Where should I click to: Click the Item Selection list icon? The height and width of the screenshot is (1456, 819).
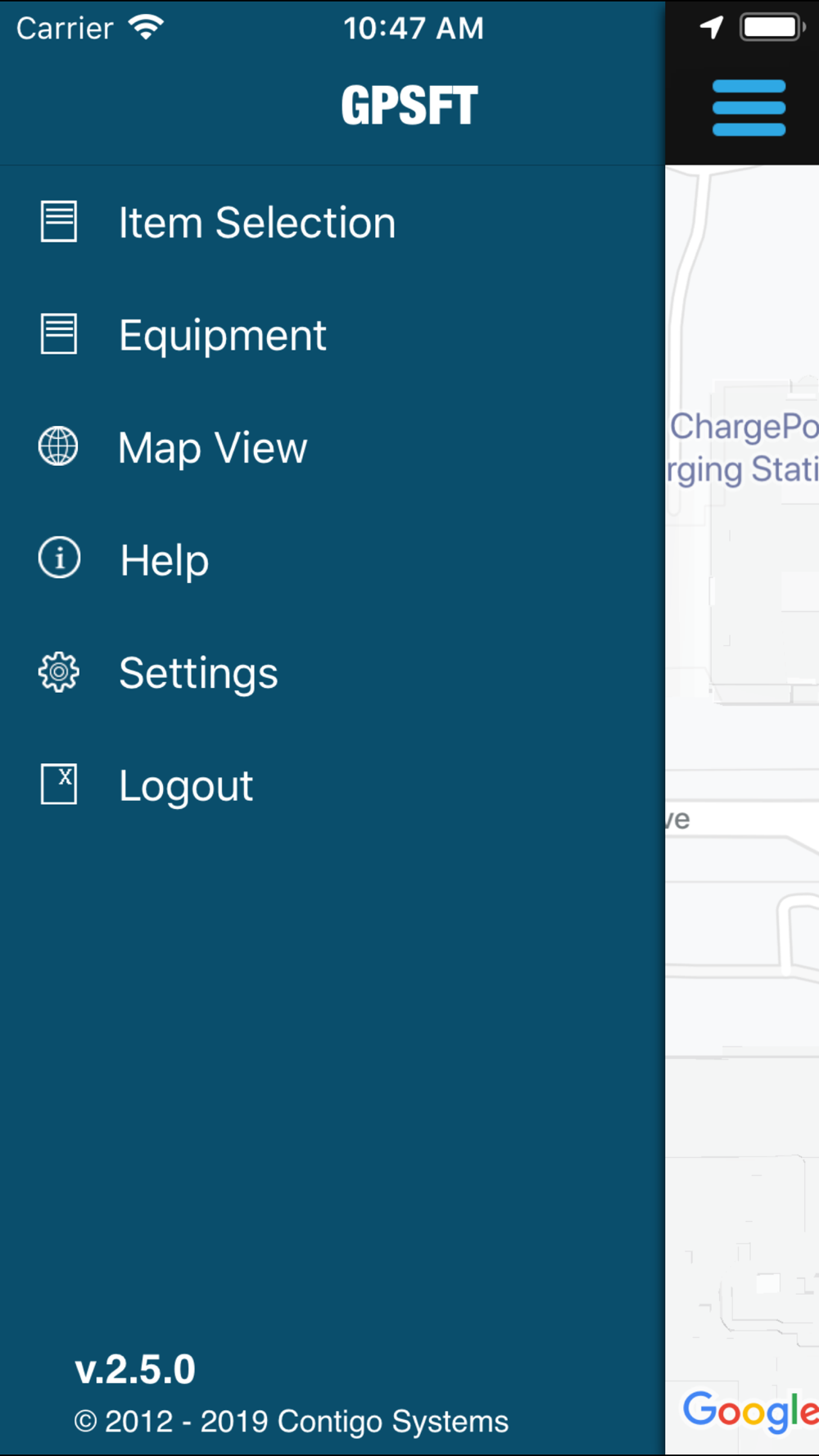tap(59, 222)
